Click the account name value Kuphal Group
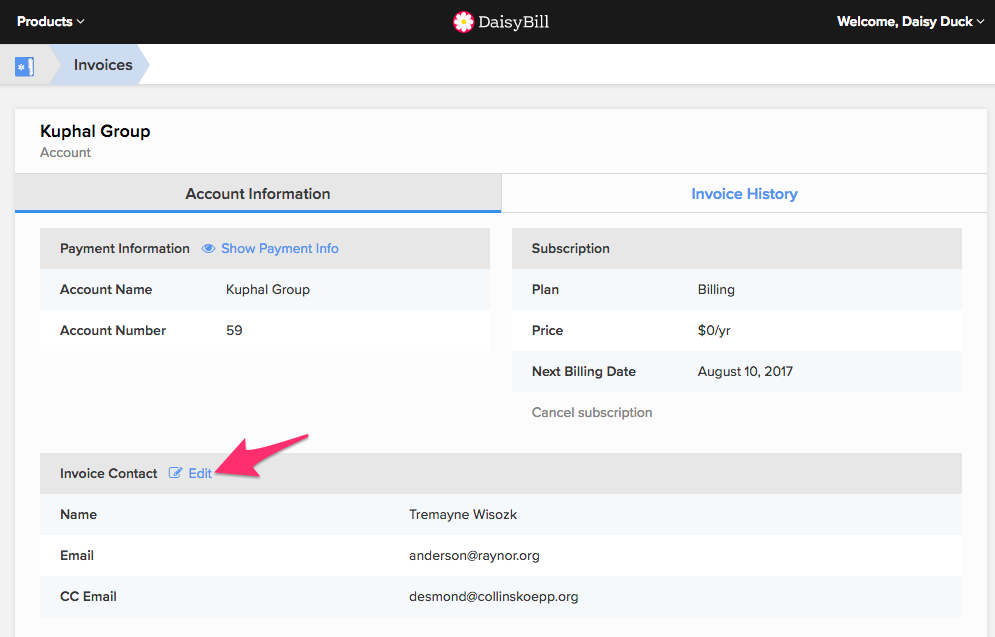The width and height of the screenshot is (995, 637). click(268, 289)
